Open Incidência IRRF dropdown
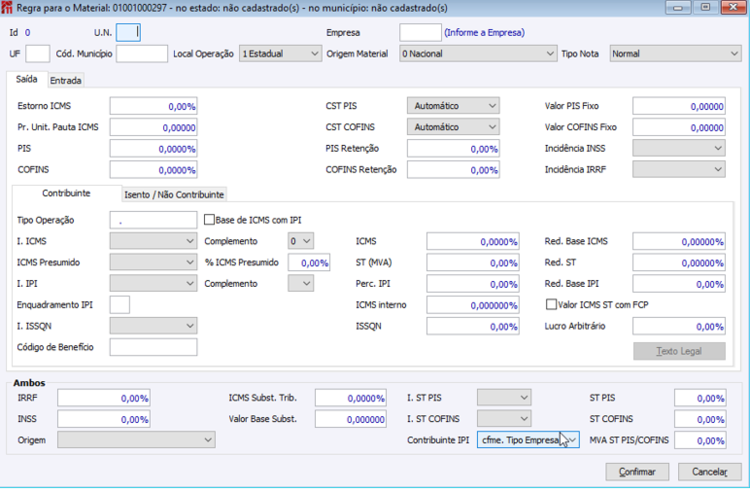750x491 pixels. tap(679, 169)
